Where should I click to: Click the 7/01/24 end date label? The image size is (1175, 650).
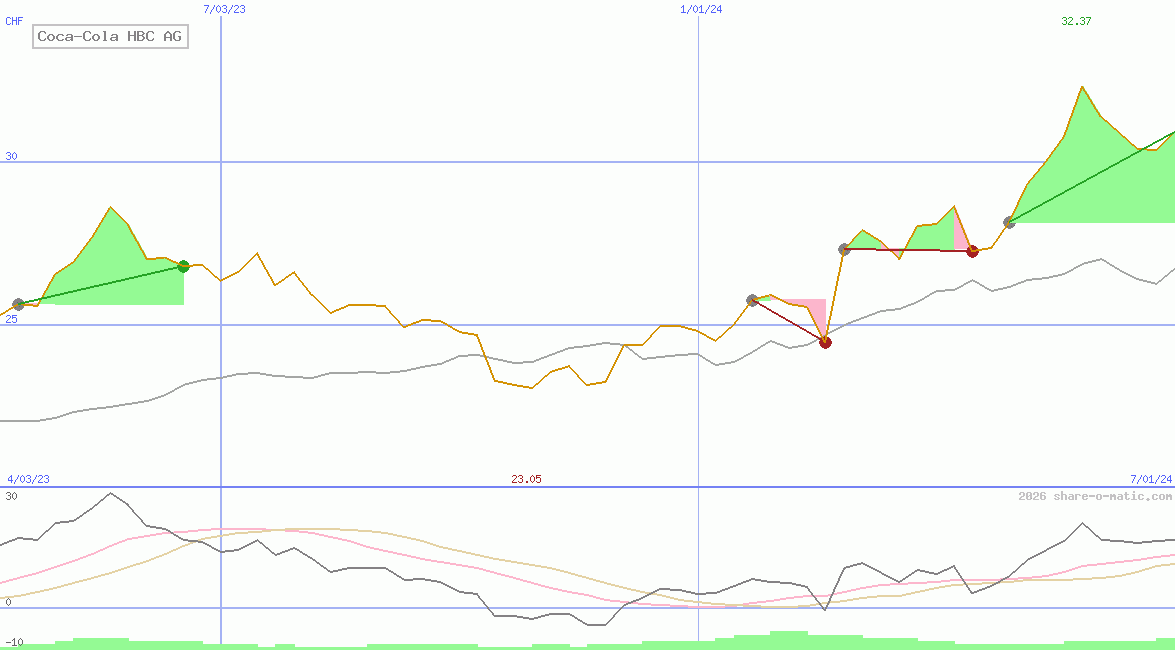click(1151, 479)
